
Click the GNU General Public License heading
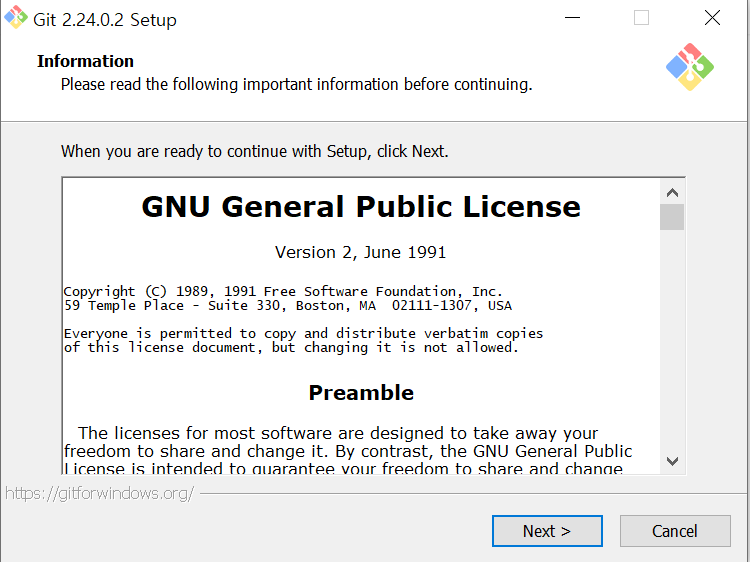(x=361, y=207)
